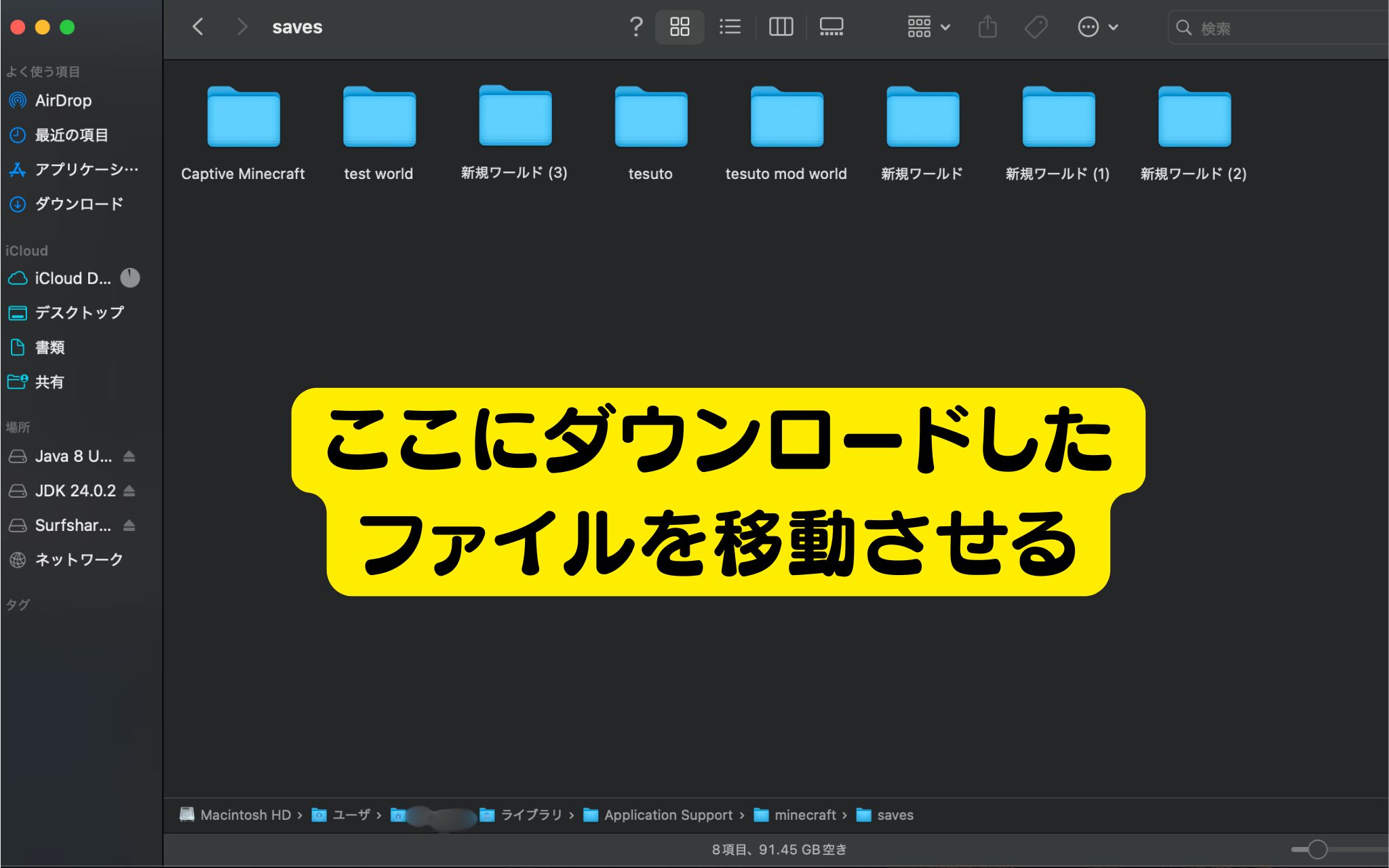
Task: Switch to list view
Action: coord(730,27)
